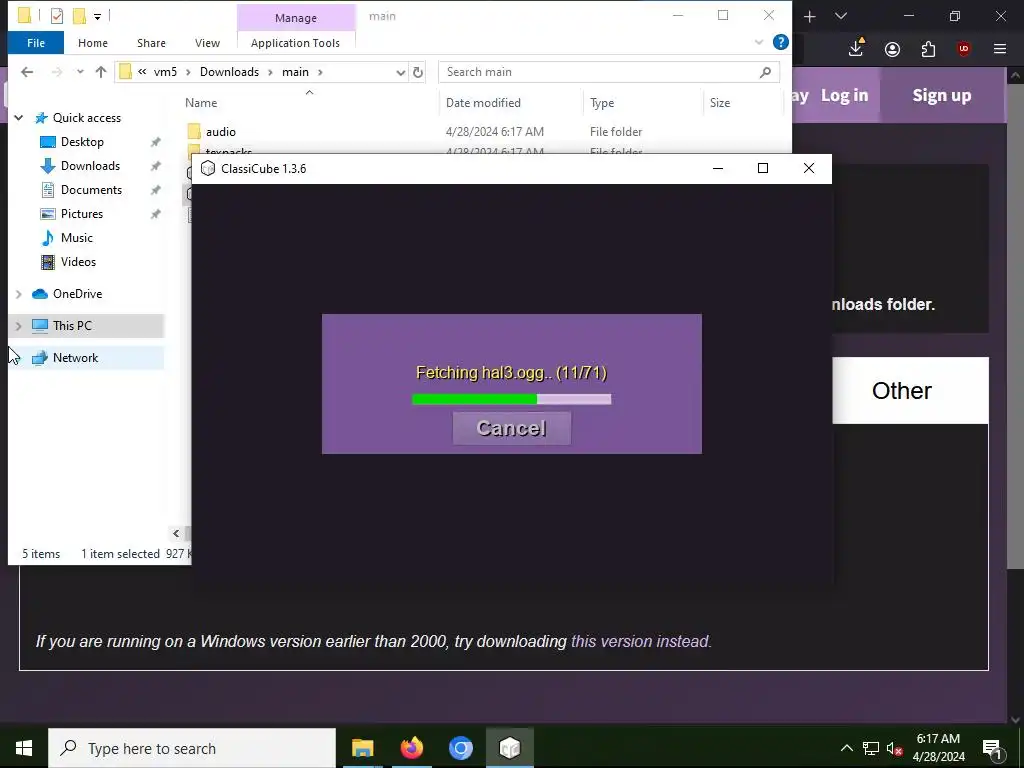Open the View ribbon tab

(x=207, y=43)
